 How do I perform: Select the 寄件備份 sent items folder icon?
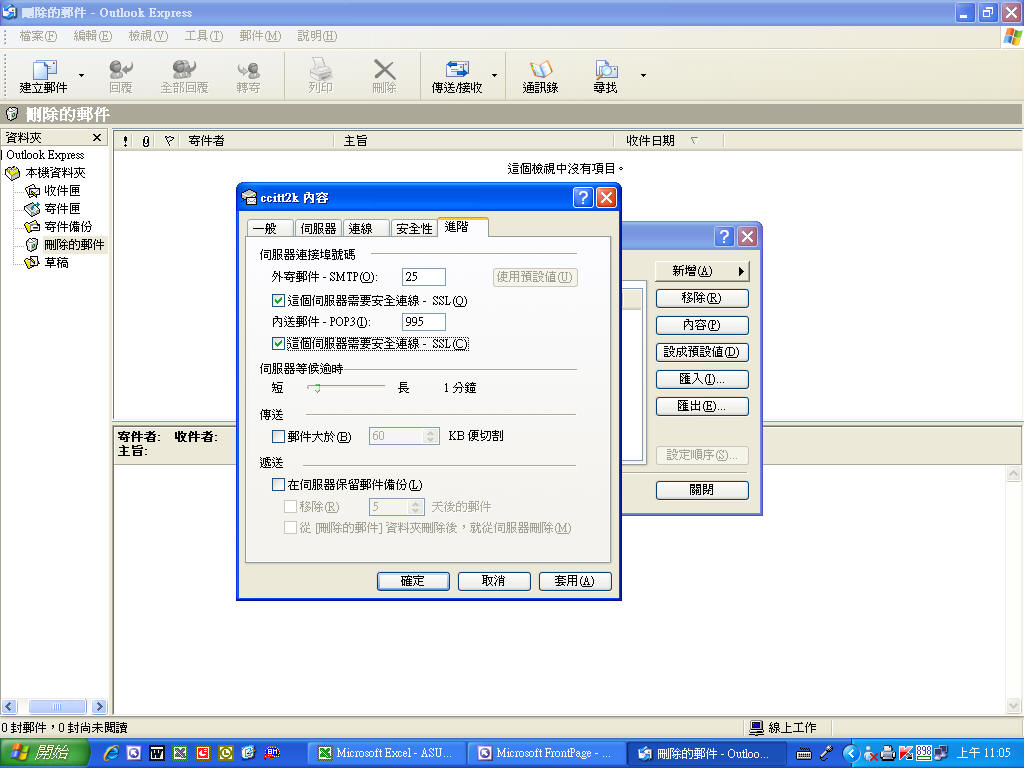32,227
